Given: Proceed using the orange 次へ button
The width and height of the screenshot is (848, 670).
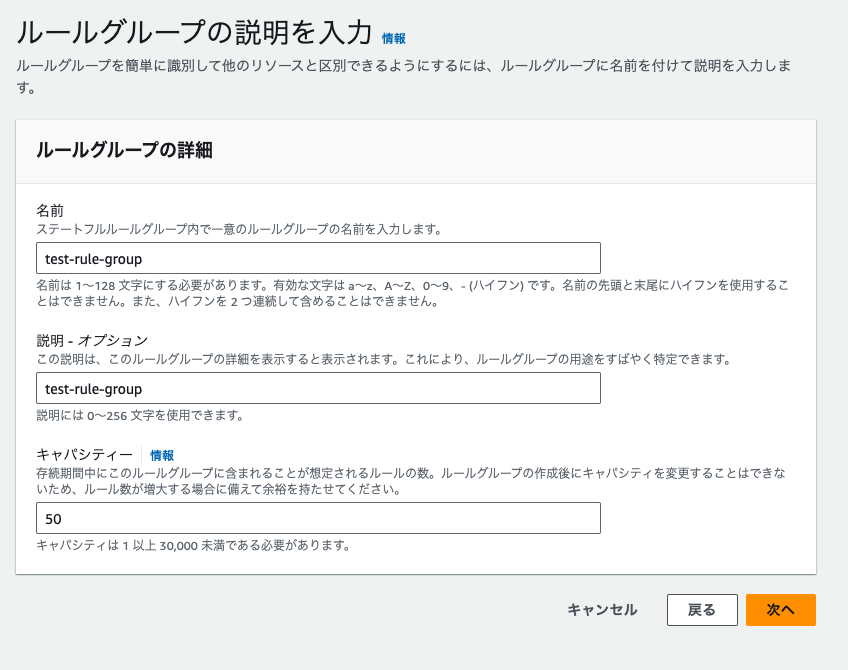Looking at the screenshot, I should pos(780,610).
